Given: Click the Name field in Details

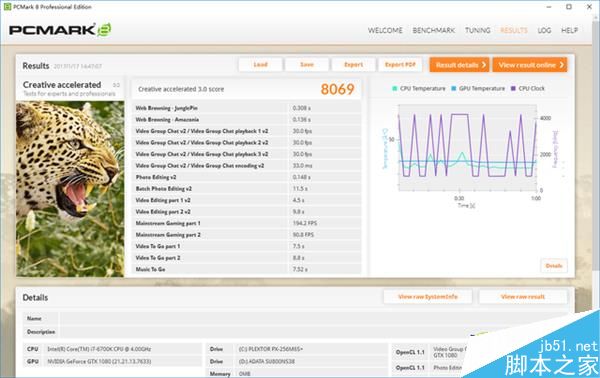Looking at the screenshot, I should [314, 318].
